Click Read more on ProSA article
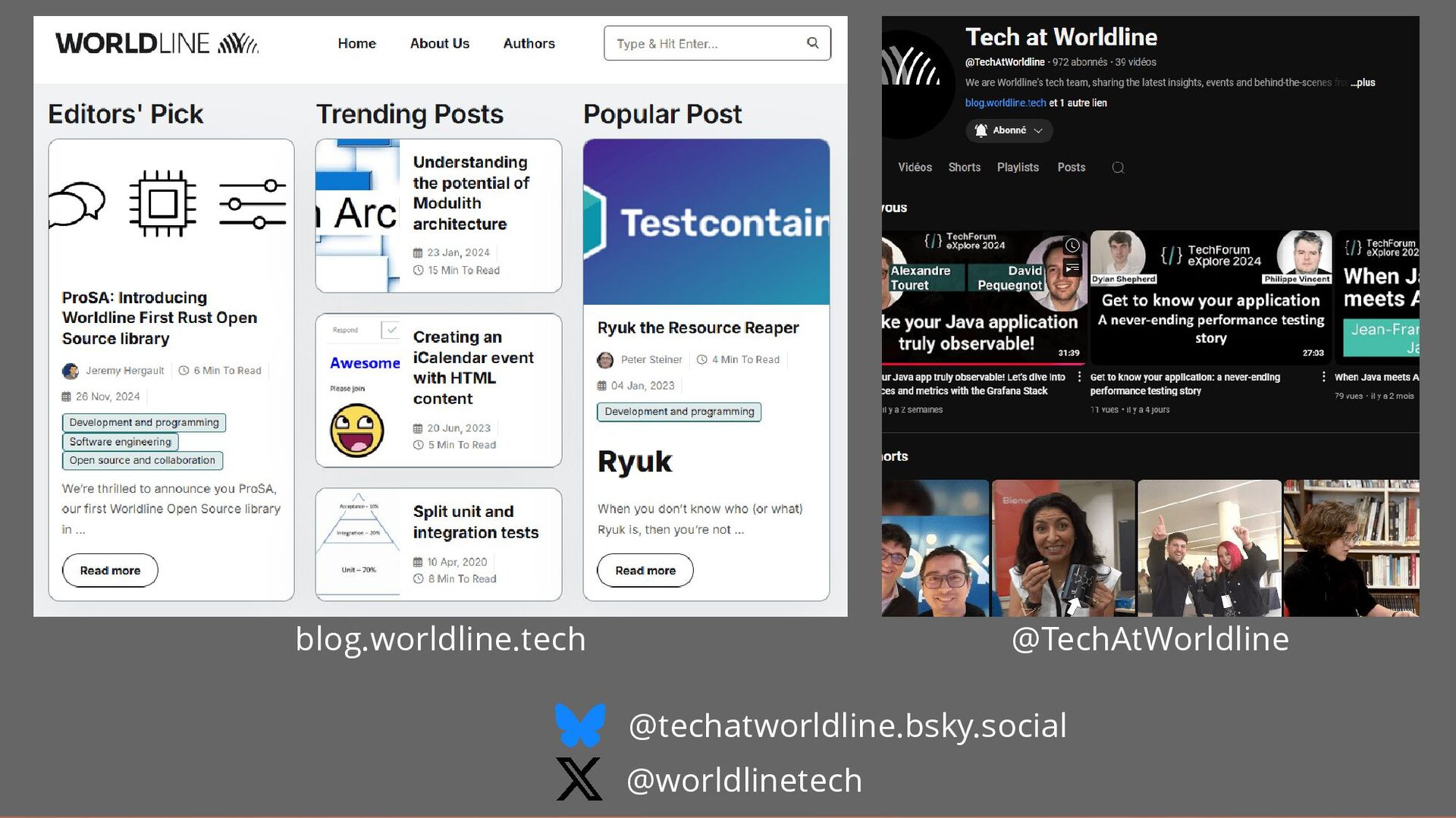This screenshot has height=818, width=1456. click(x=110, y=570)
